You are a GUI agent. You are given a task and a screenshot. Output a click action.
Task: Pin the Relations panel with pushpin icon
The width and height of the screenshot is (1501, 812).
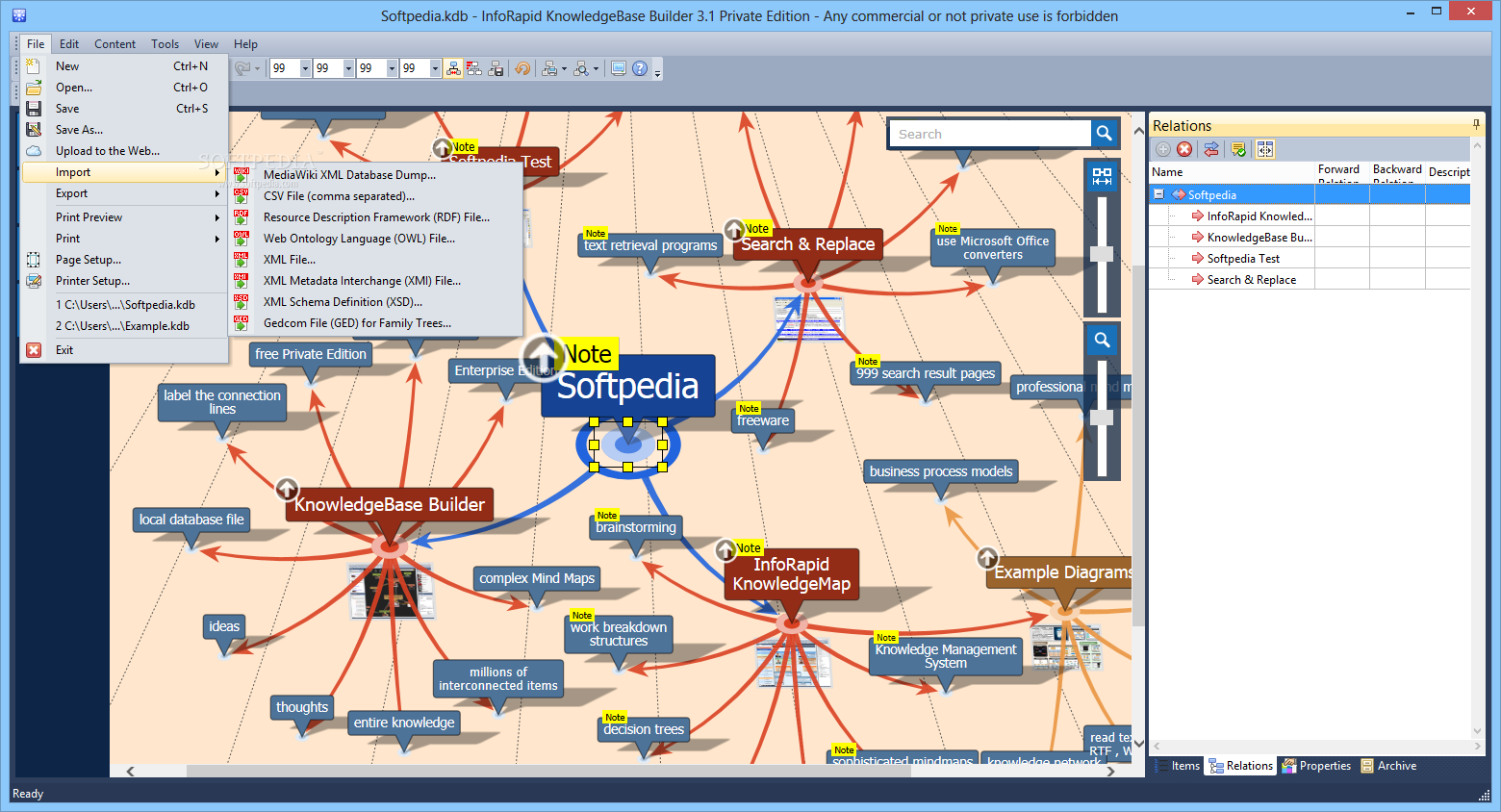1477,125
